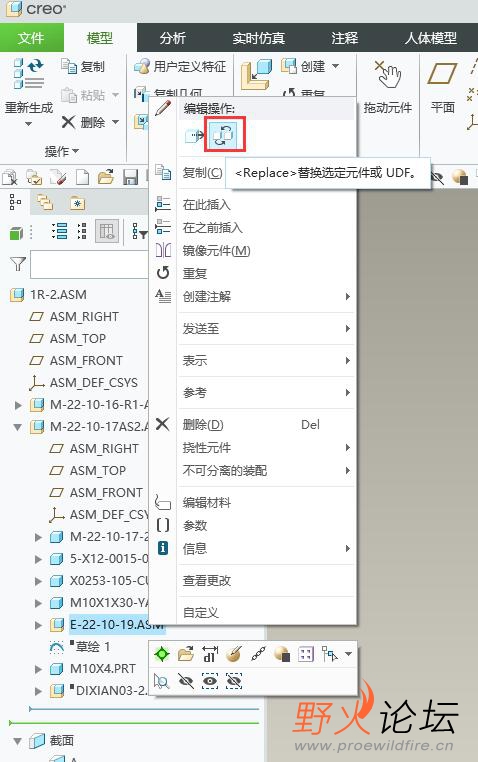
Task: Click the appearance color sphere in mini toolbar
Action: [x=282, y=654]
